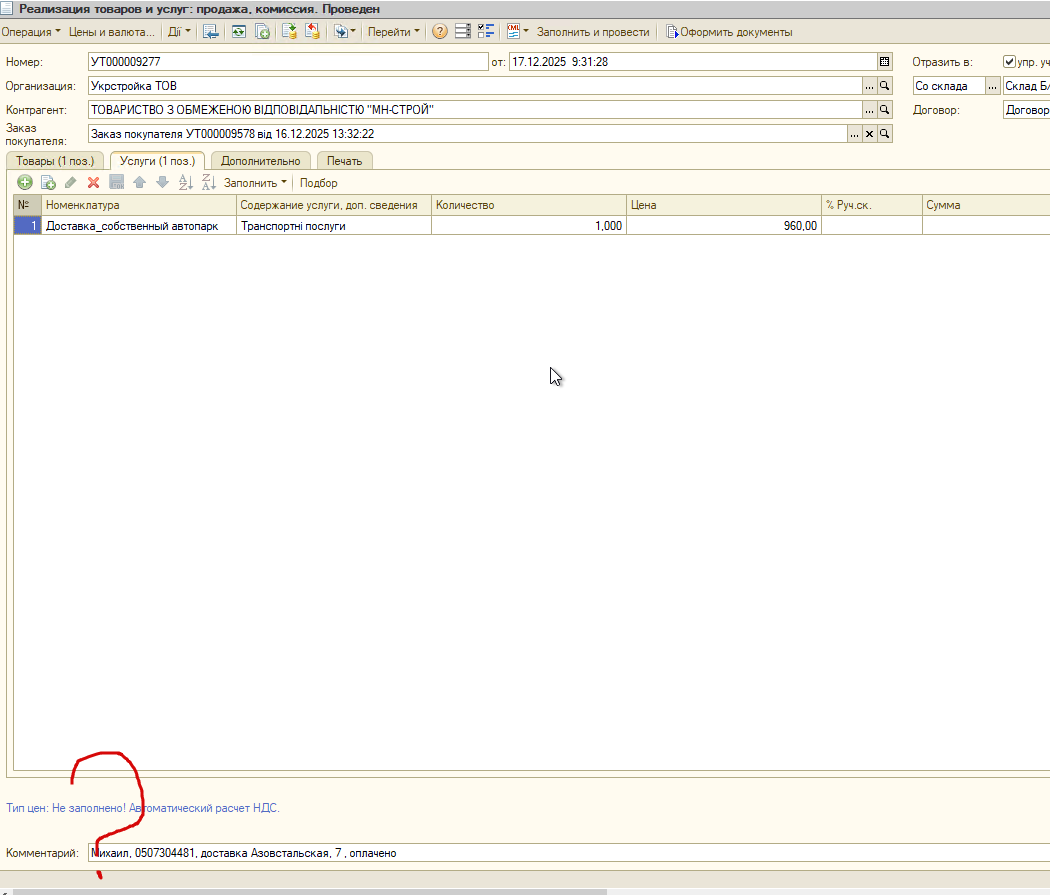Click the finish editing disk icon in the table toolbar
This screenshot has height=895, width=1050.
(117, 182)
